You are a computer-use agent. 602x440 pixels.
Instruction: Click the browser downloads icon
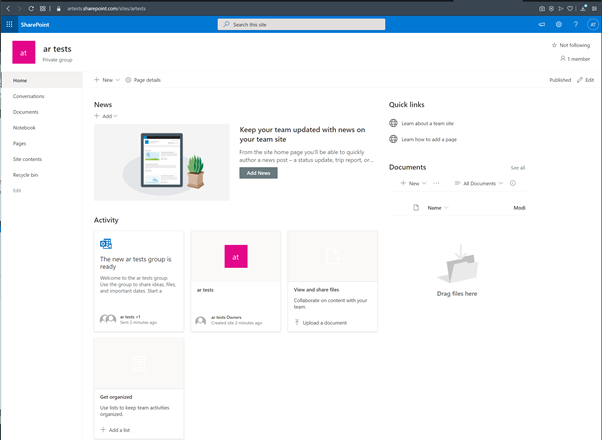584,8
